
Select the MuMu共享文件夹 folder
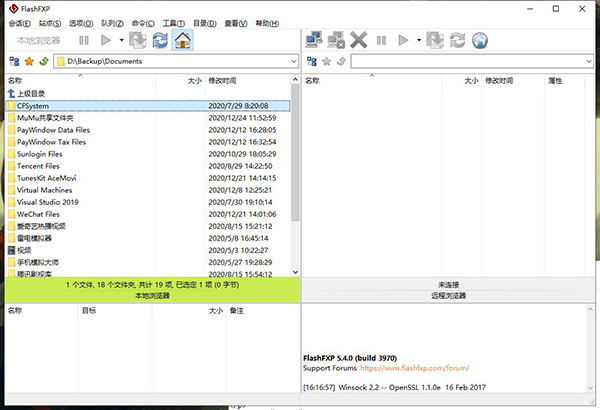coord(148,118)
